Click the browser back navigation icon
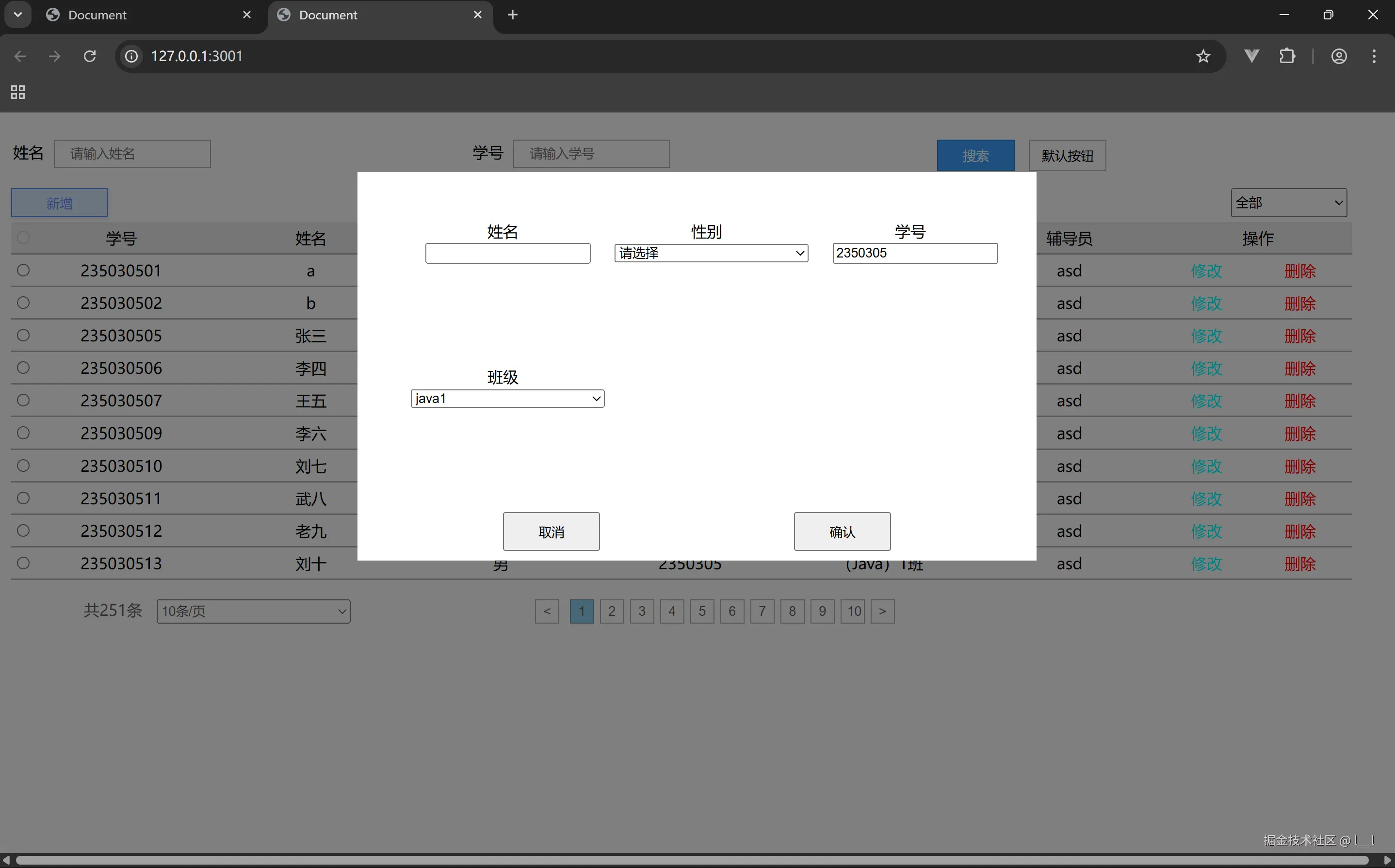 tap(20, 56)
